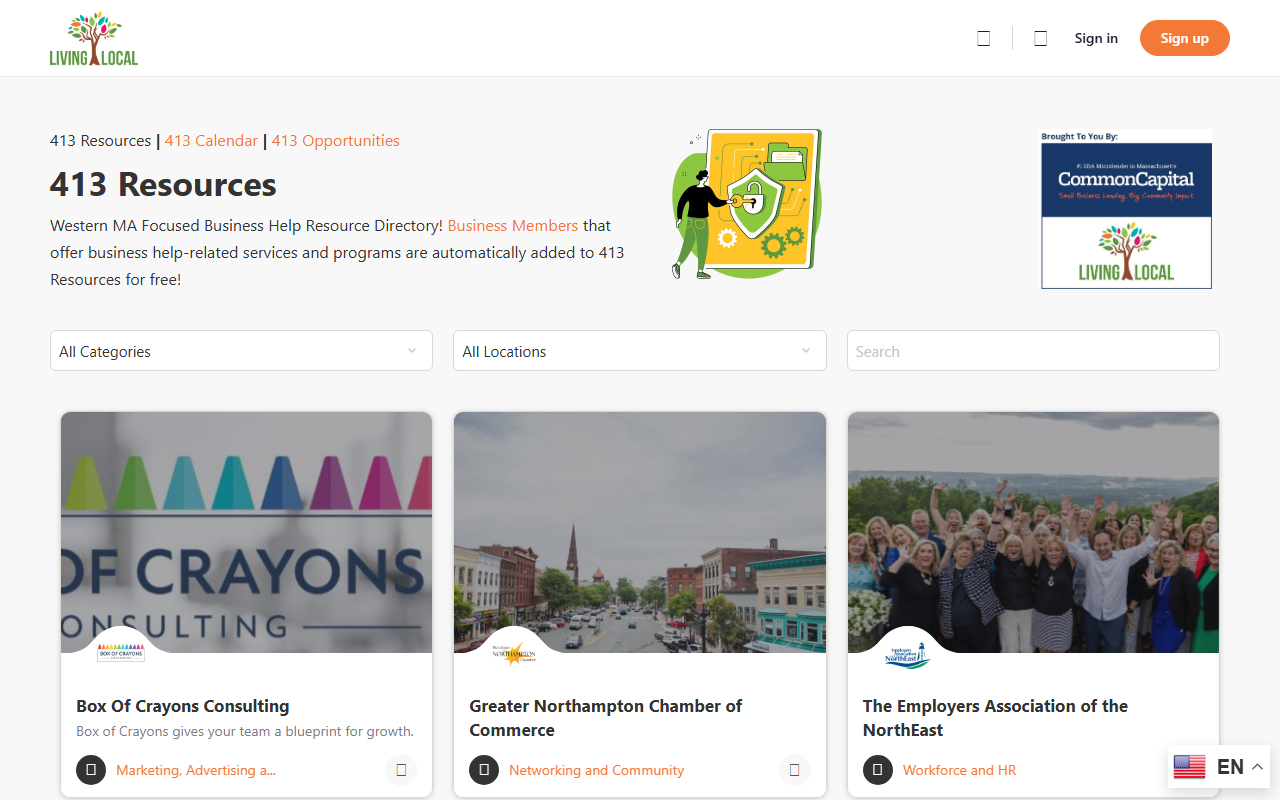Click the Networking and Community dark icon
The height and width of the screenshot is (800, 1280).
484,770
